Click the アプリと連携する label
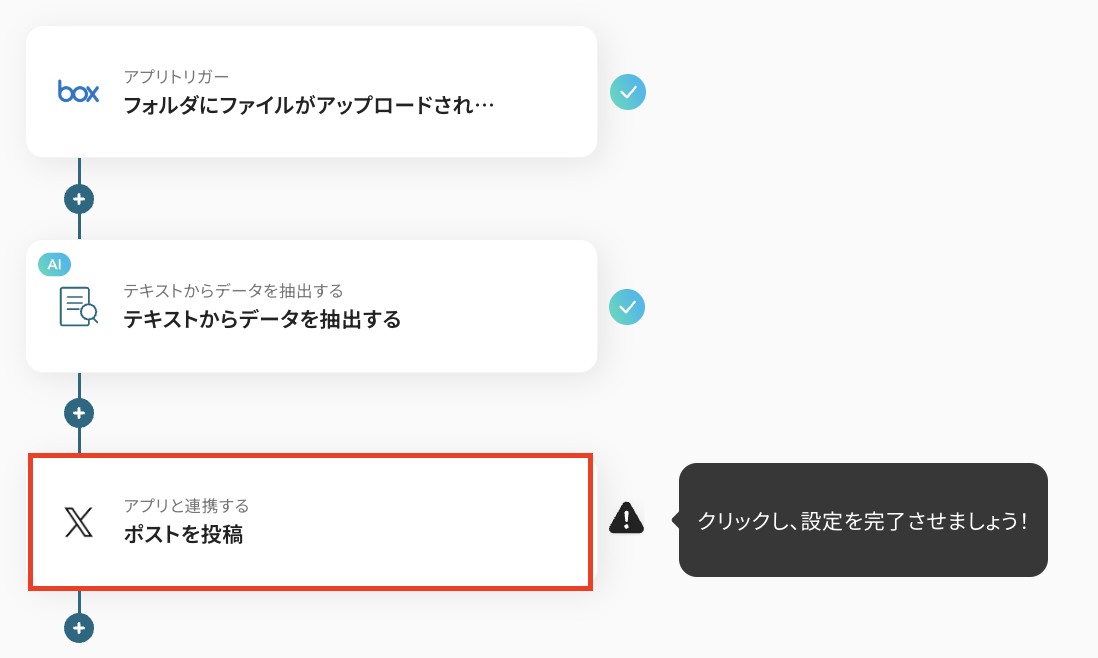The height and width of the screenshot is (658, 1098). pos(186,505)
